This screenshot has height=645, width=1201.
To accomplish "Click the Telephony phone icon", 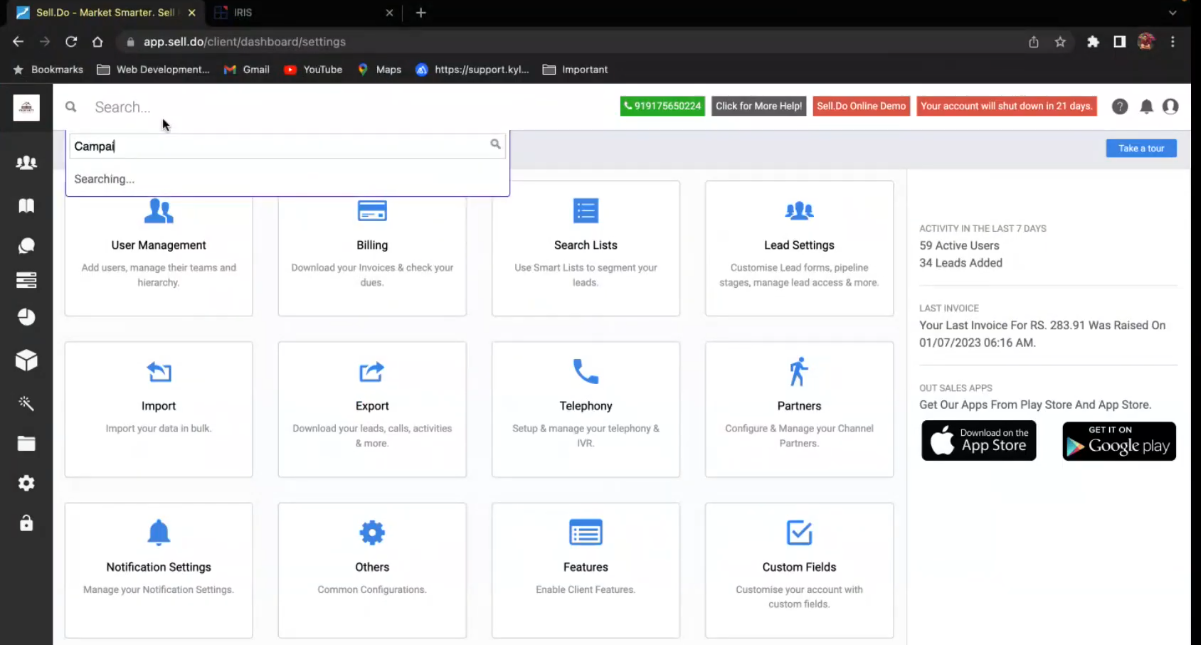I will [586, 372].
